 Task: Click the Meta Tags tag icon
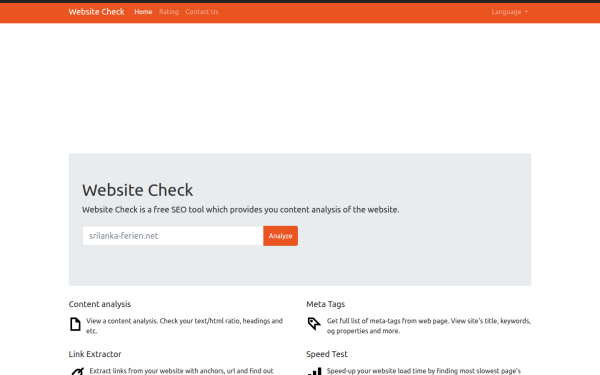coord(314,324)
